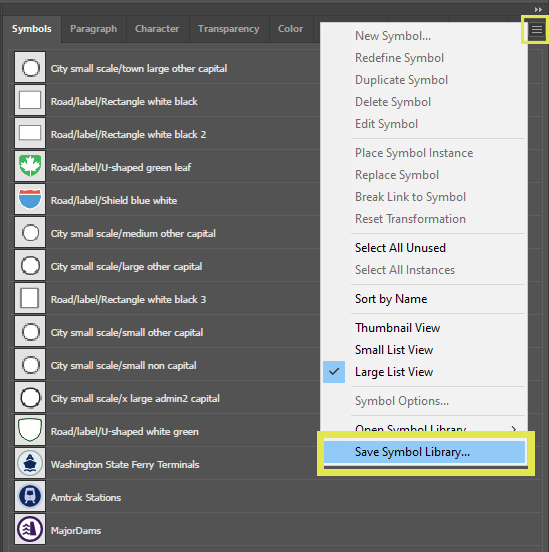The image size is (549, 552).
Task: Choose Save Symbol Library...
Action: point(424,452)
